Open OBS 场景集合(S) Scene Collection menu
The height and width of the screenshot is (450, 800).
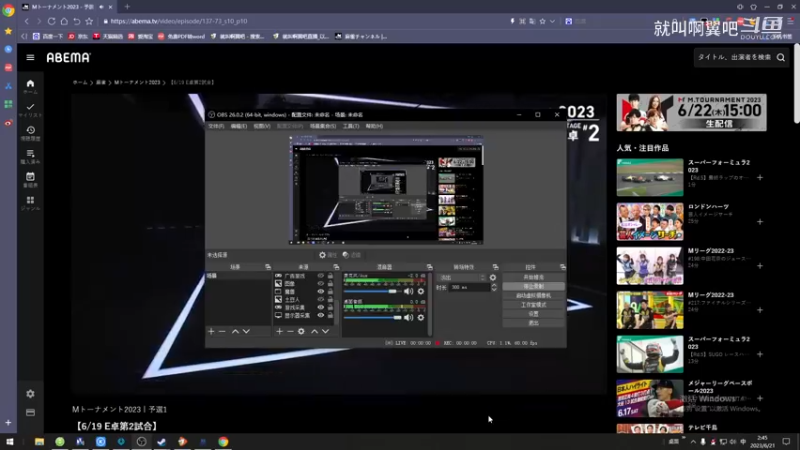[323, 126]
